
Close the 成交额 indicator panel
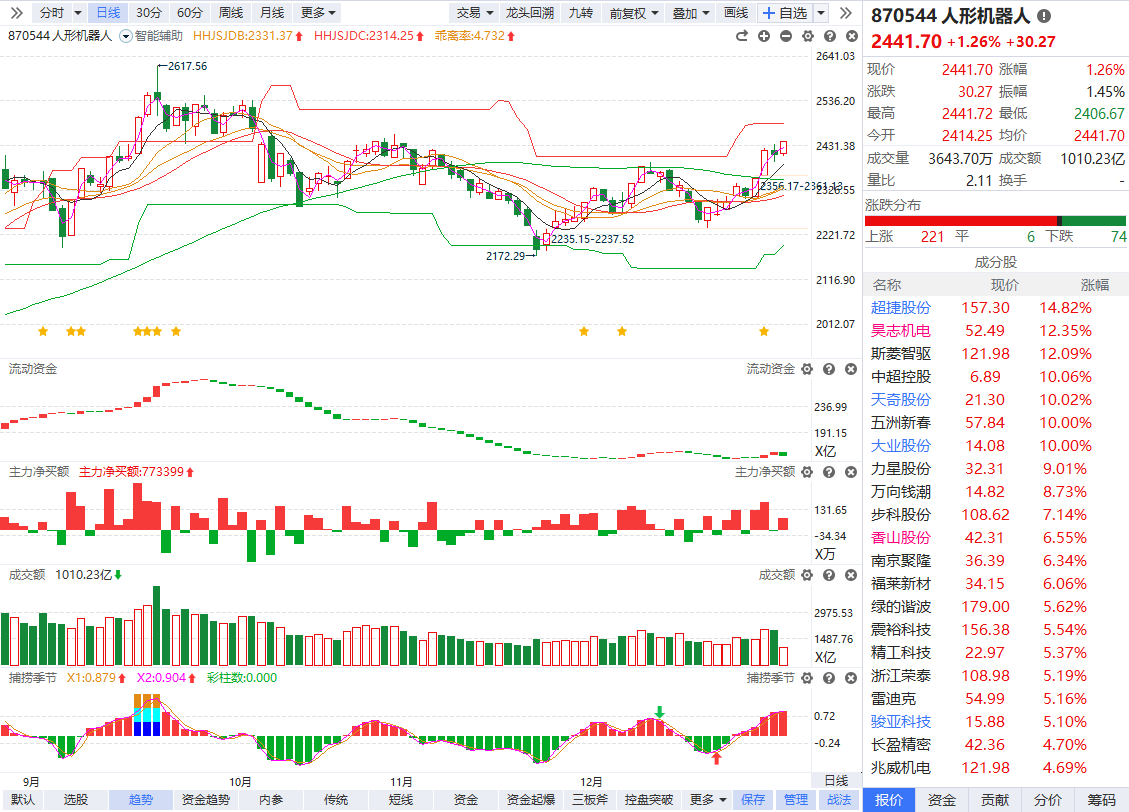coord(849,574)
